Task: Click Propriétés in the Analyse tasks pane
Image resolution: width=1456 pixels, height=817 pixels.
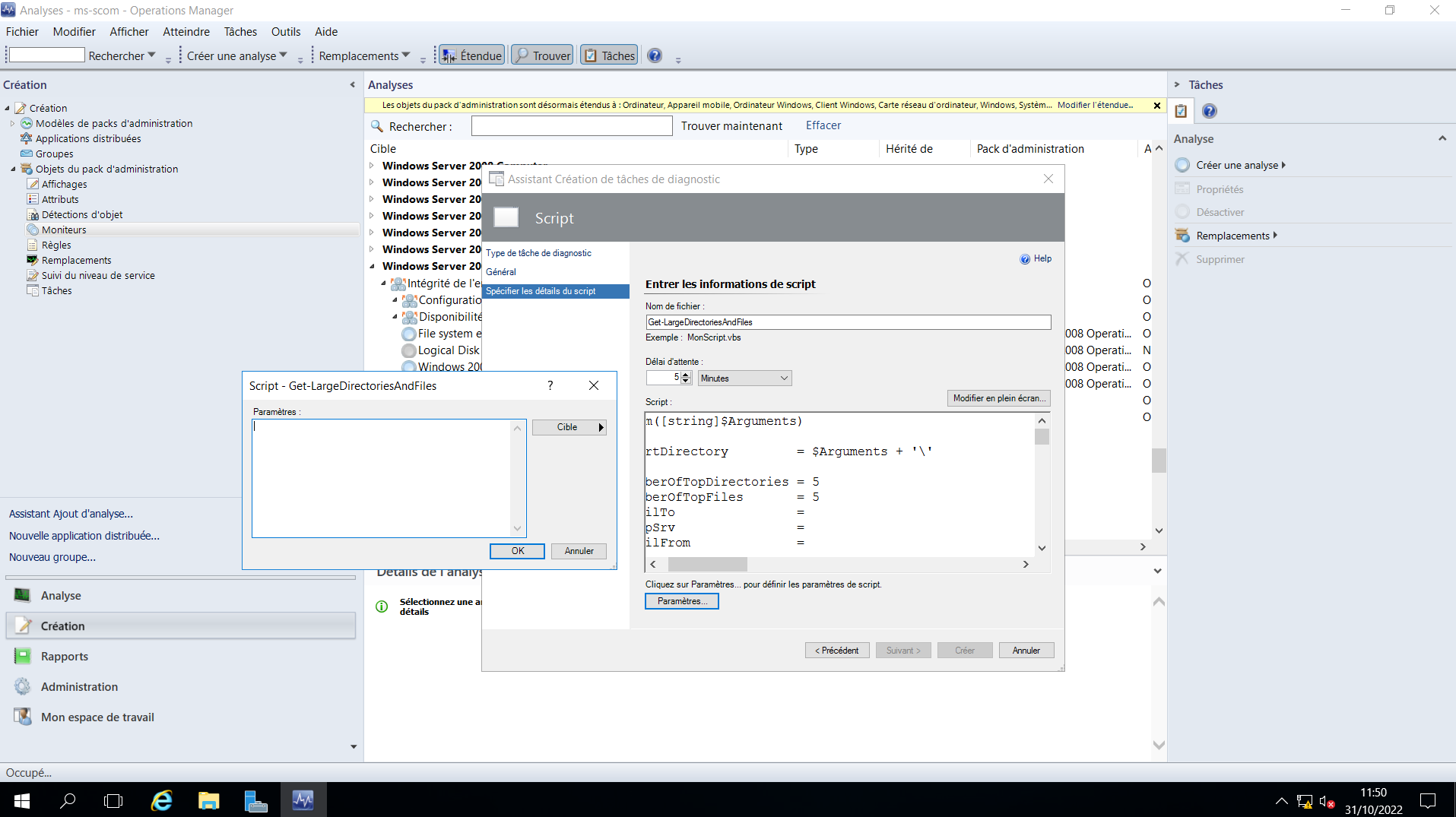Action: pyautogui.click(x=1219, y=188)
